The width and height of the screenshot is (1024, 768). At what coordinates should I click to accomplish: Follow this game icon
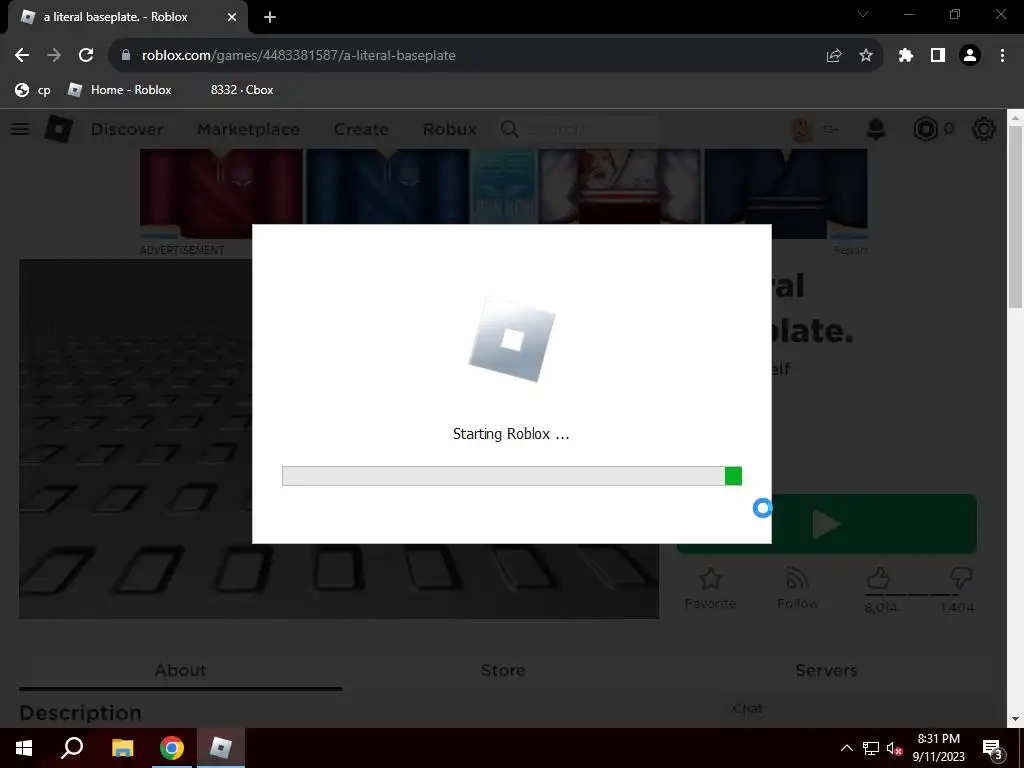click(797, 588)
